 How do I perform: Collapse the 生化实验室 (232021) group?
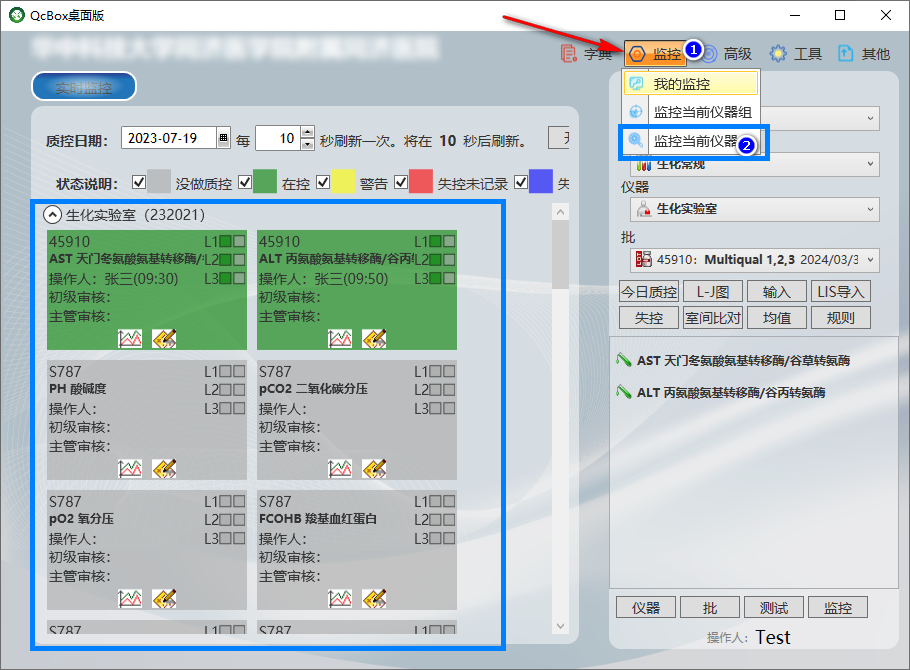(52, 215)
